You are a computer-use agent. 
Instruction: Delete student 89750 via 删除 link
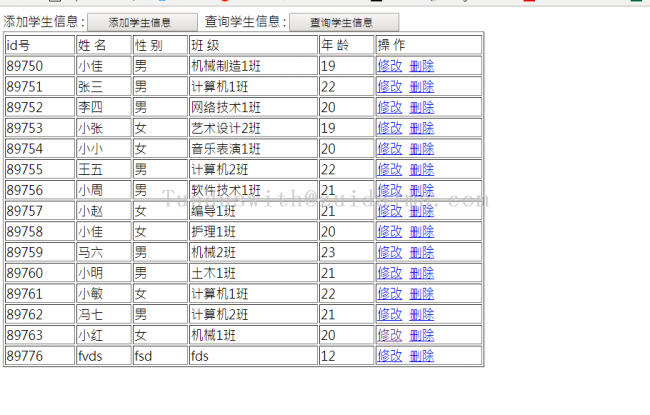(x=422, y=66)
